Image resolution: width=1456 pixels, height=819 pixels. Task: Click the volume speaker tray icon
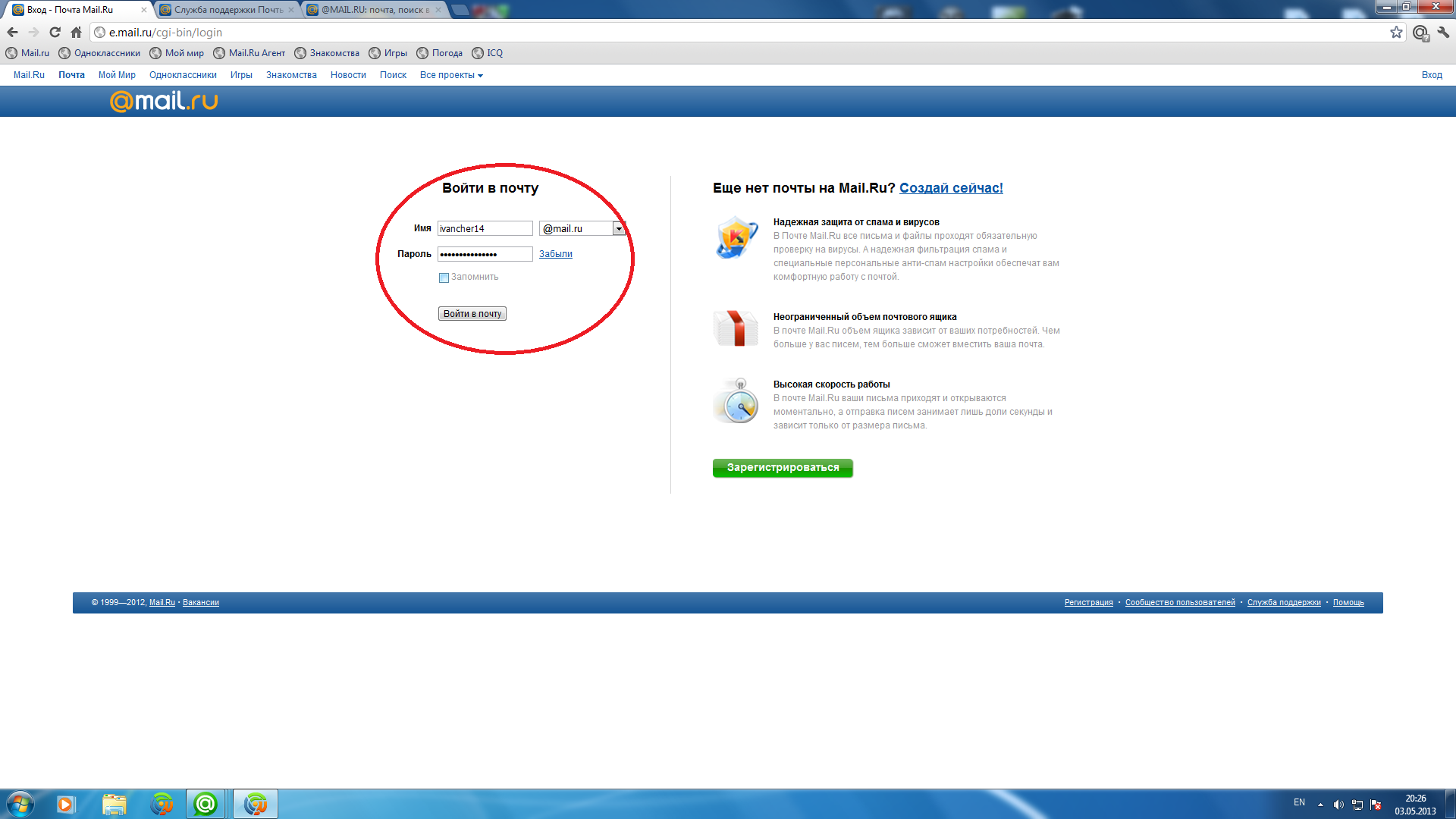point(1338,805)
